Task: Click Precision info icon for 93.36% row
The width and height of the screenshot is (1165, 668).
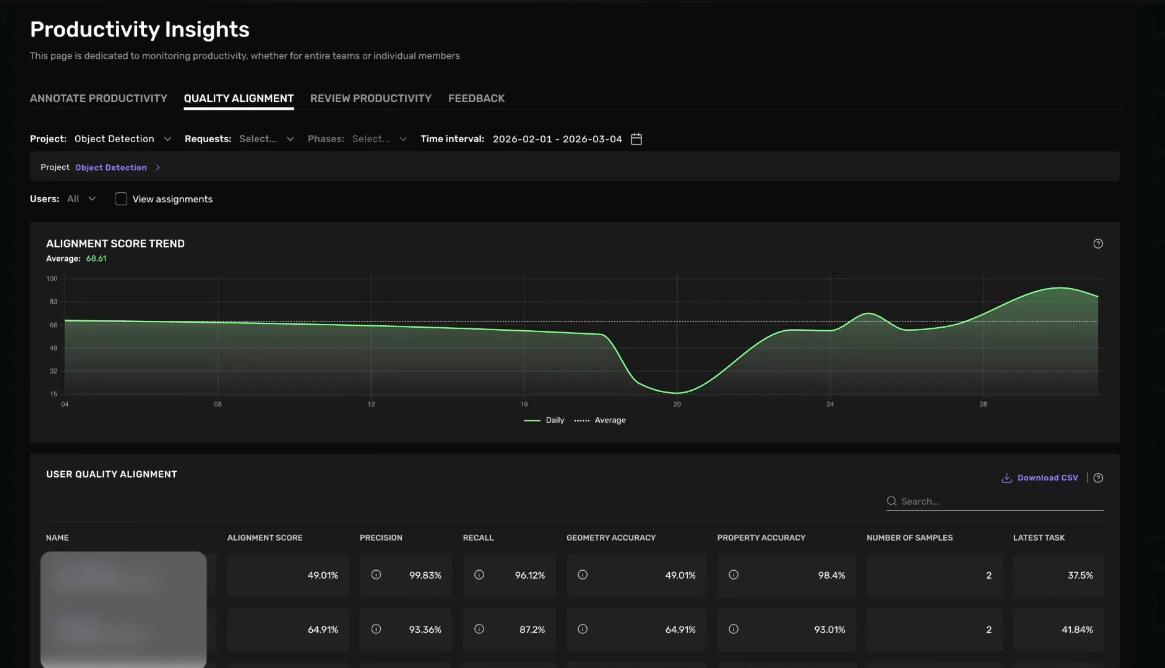Action: [376, 629]
